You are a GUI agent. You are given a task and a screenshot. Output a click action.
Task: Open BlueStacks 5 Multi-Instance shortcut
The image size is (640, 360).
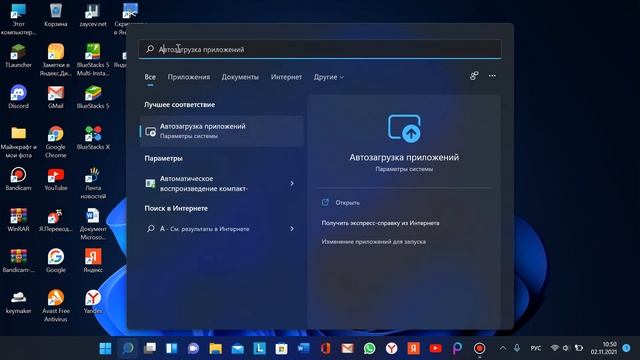click(93, 60)
